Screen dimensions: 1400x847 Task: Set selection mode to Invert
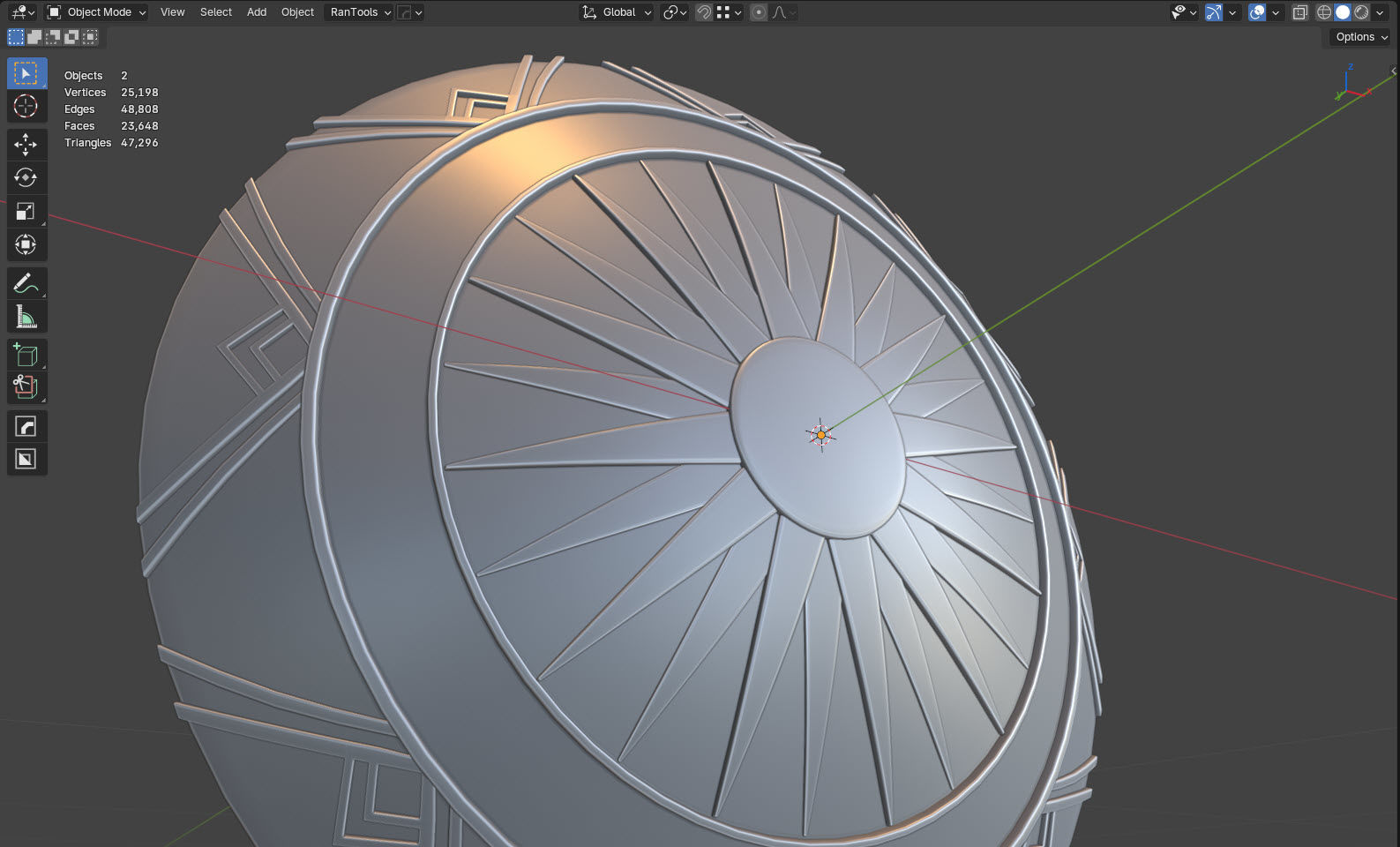(x=71, y=37)
